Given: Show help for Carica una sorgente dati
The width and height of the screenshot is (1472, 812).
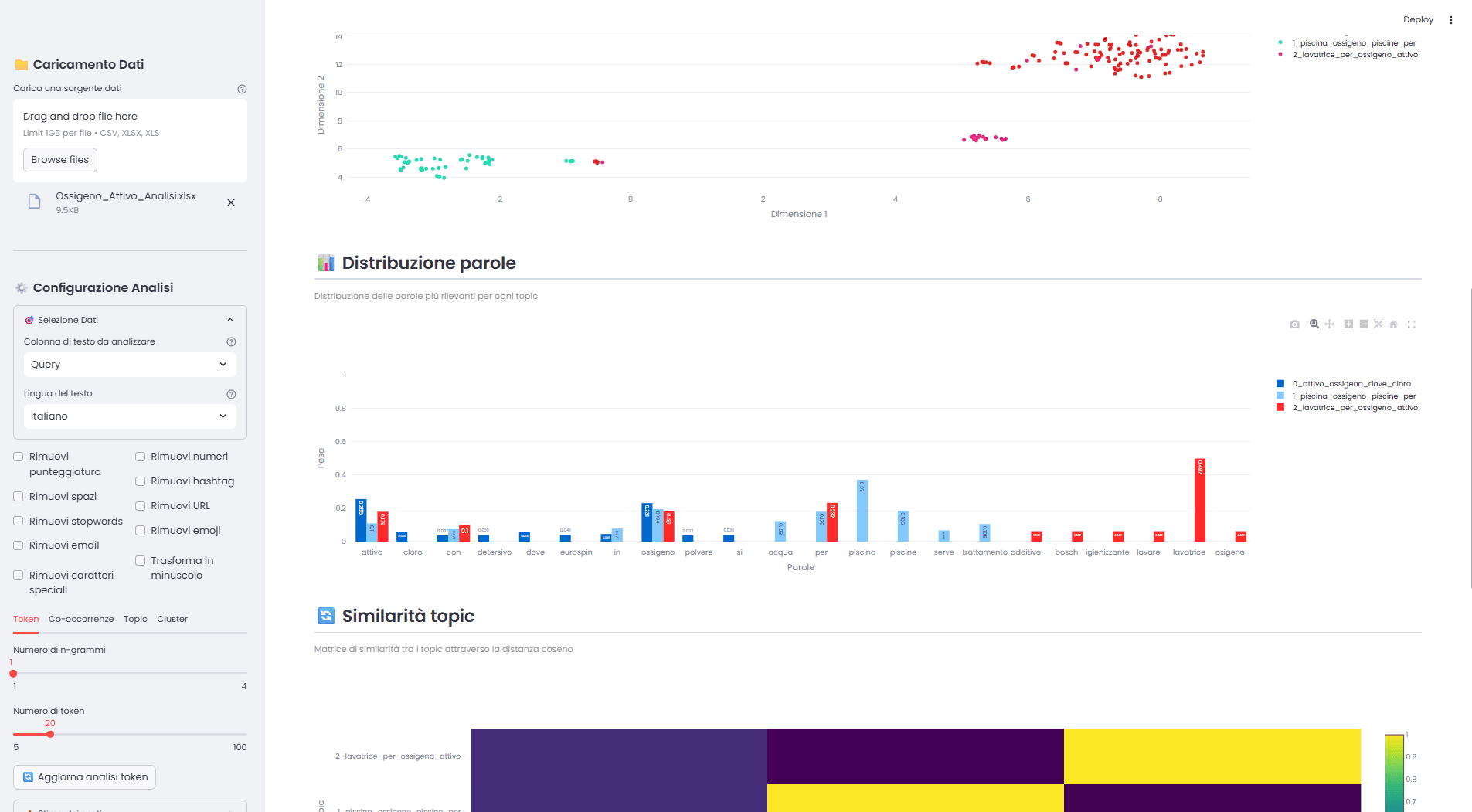Looking at the screenshot, I should pyautogui.click(x=242, y=89).
